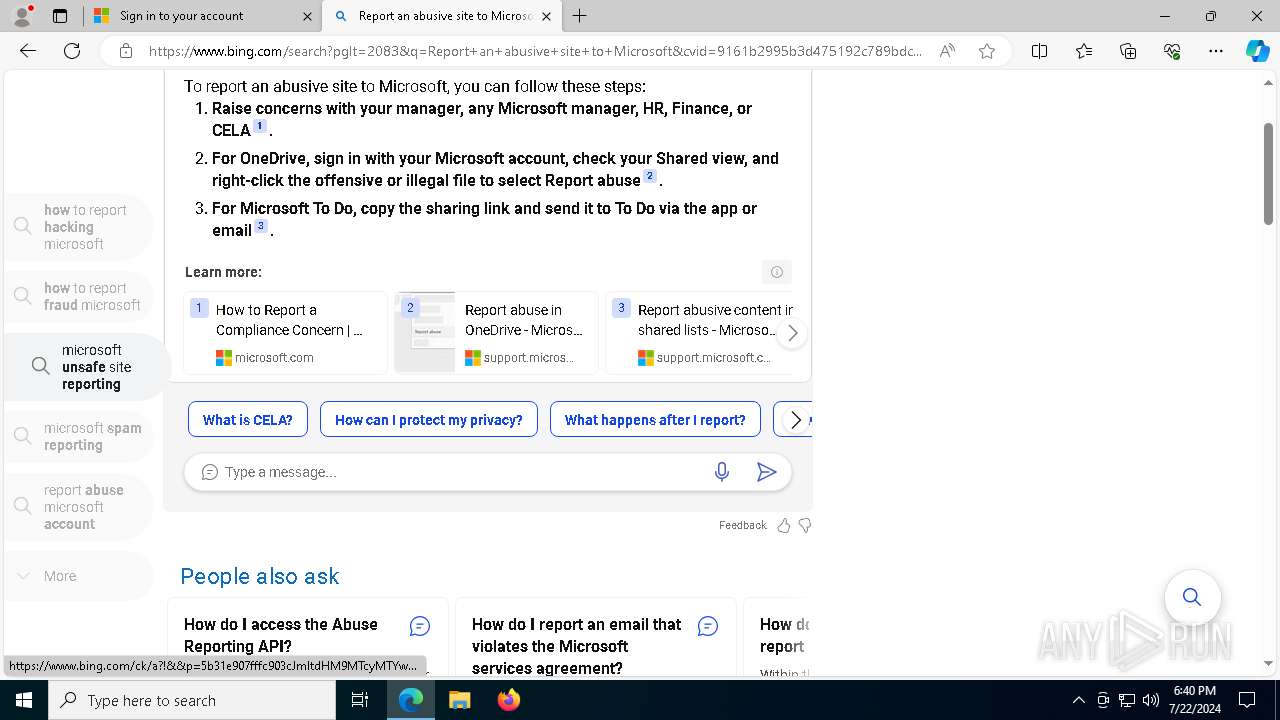Click the browser address bar URL
Viewport: 1280px width, 720px height.
(535, 51)
